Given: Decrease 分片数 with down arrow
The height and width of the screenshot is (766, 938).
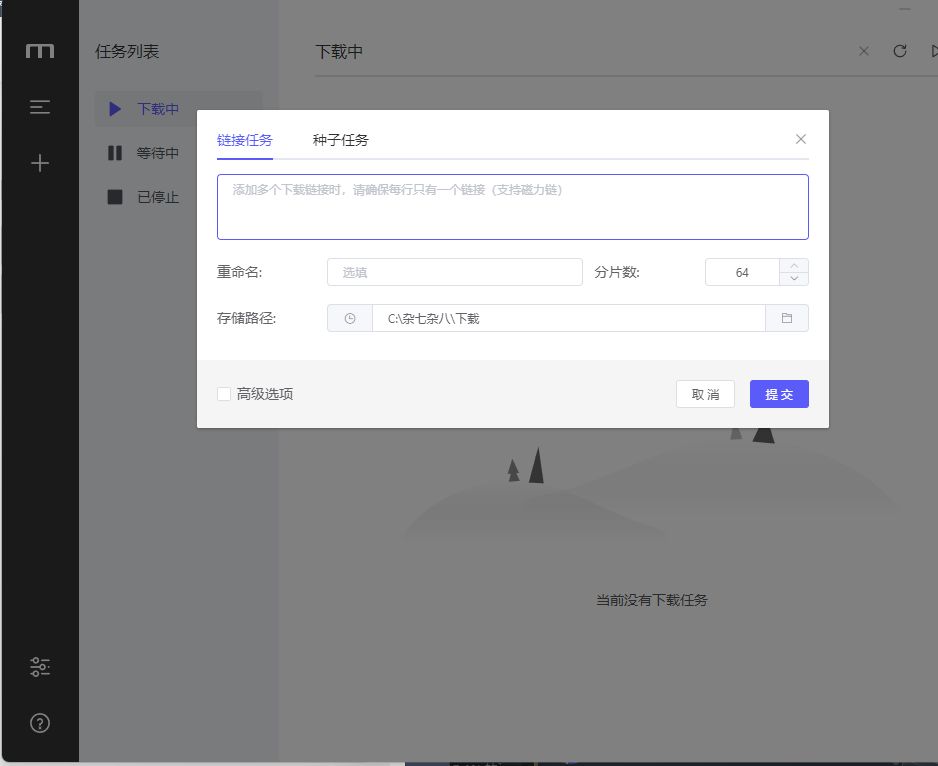Looking at the screenshot, I should tap(794, 279).
